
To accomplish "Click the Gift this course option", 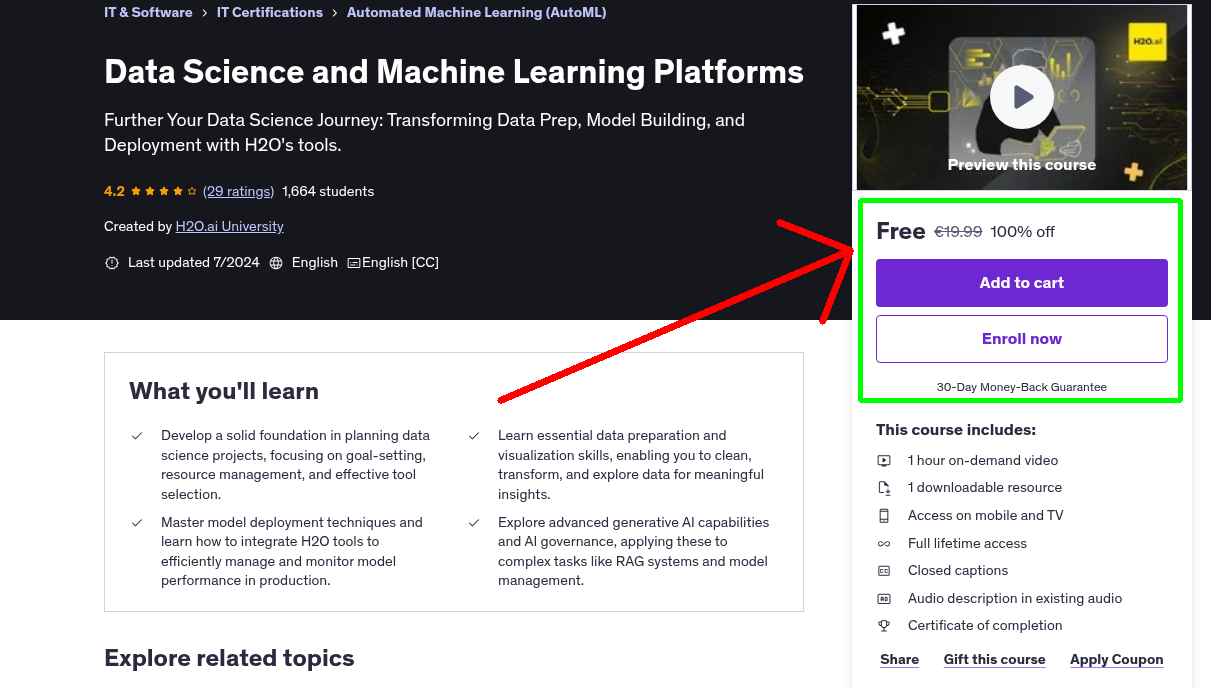I will point(994,659).
